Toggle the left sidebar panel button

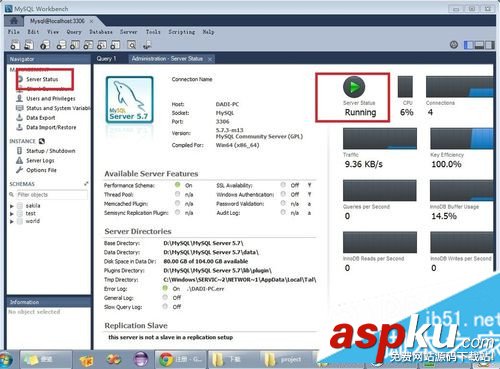(469, 45)
